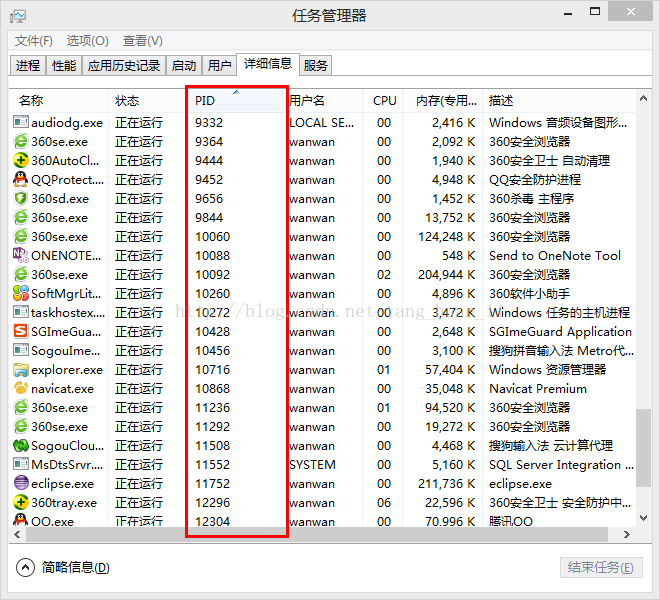Screen dimensions: 660x600
Task: Open the 查看(V) menu
Action: click(x=143, y=41)
